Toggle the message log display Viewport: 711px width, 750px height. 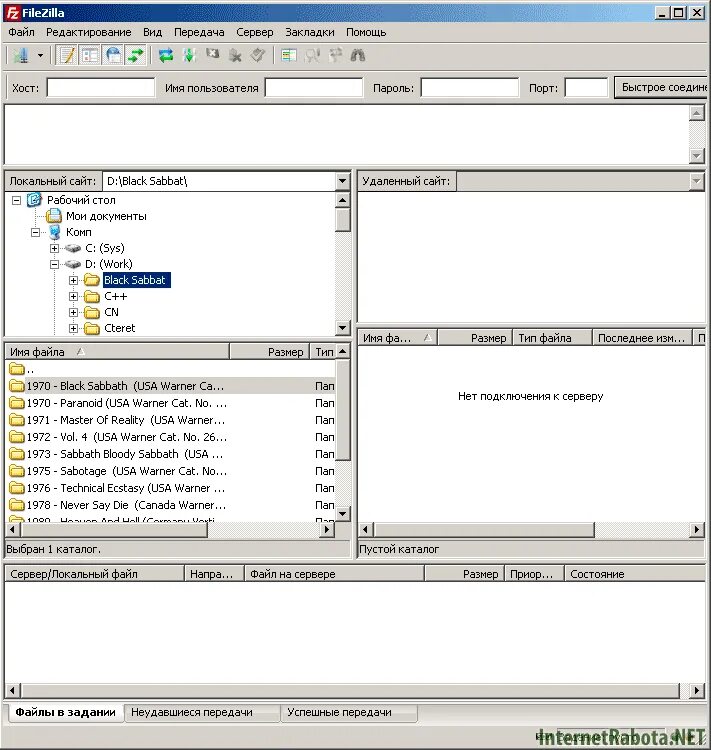pos(67,55)
